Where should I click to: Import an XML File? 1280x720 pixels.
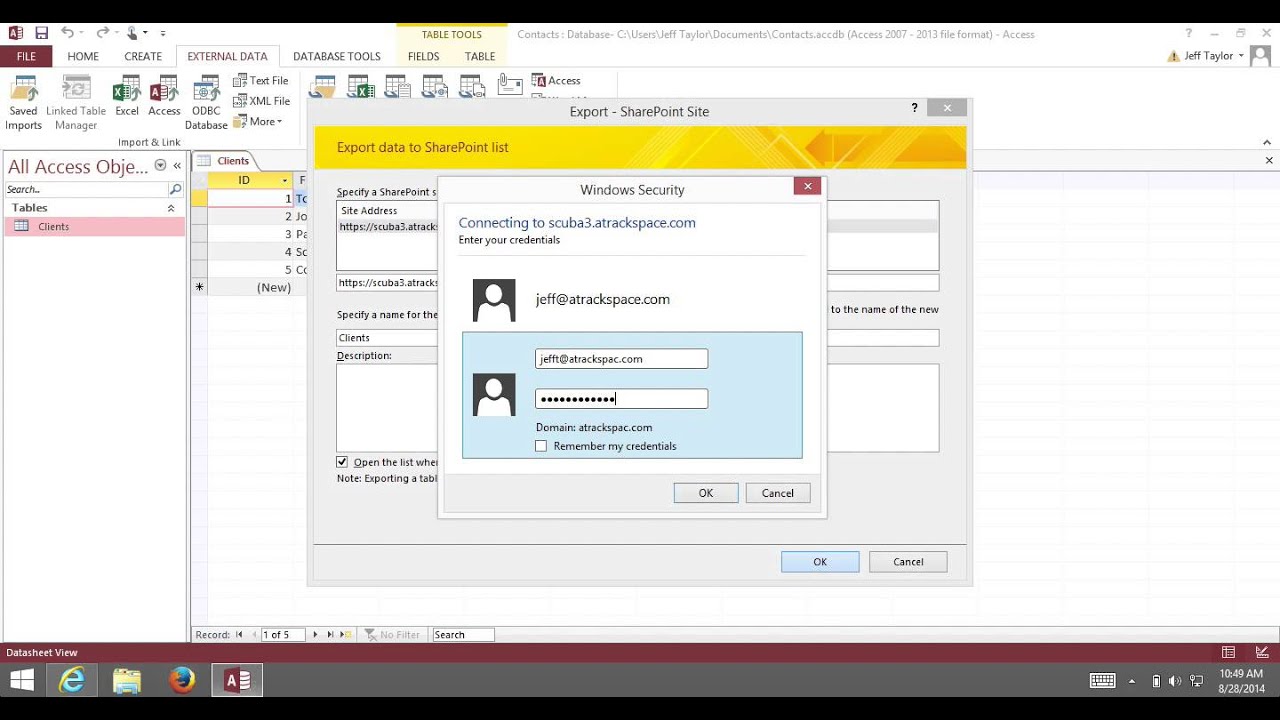261,101
